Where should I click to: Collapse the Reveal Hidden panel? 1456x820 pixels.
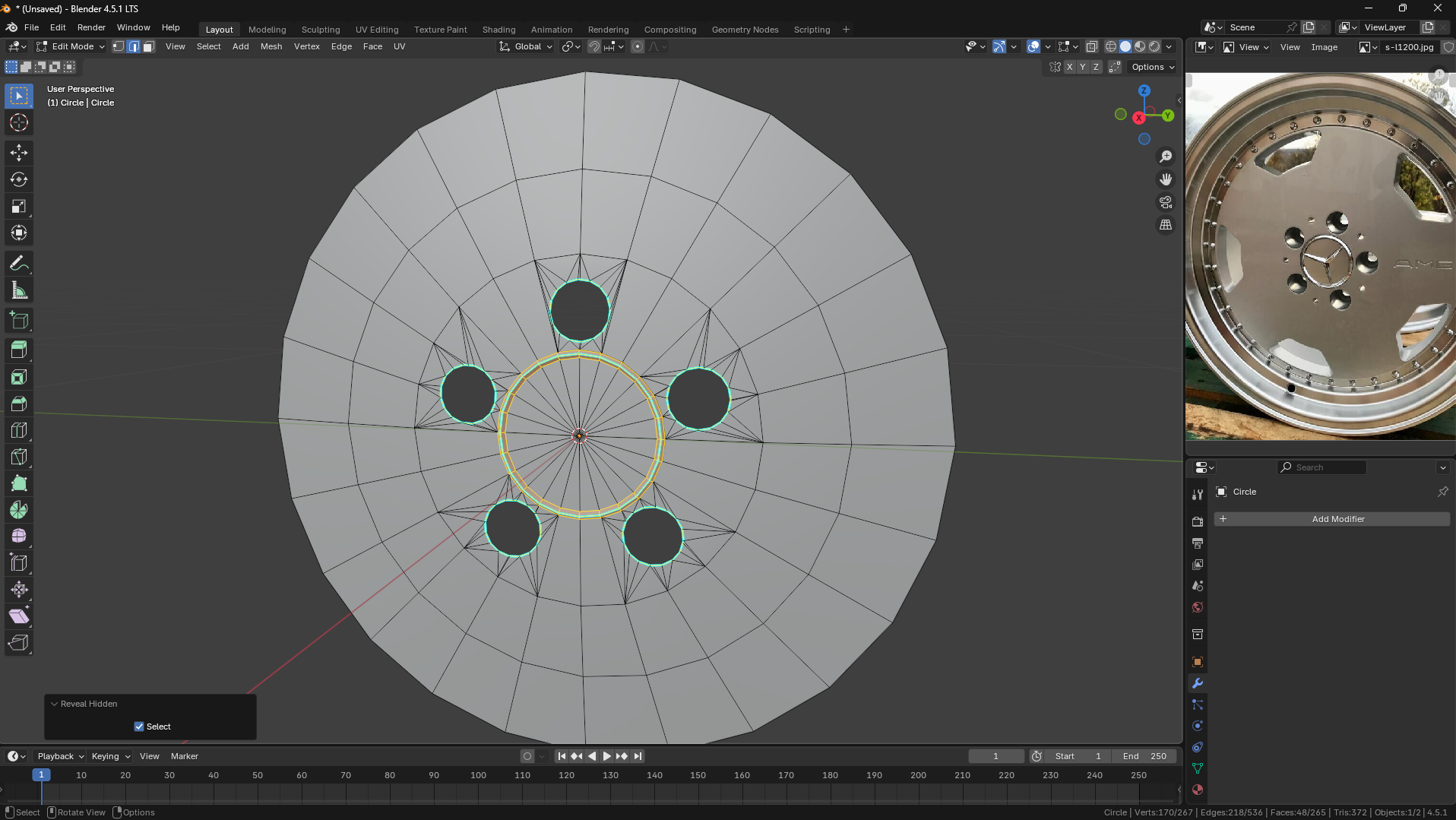click(x=55, y=704)
